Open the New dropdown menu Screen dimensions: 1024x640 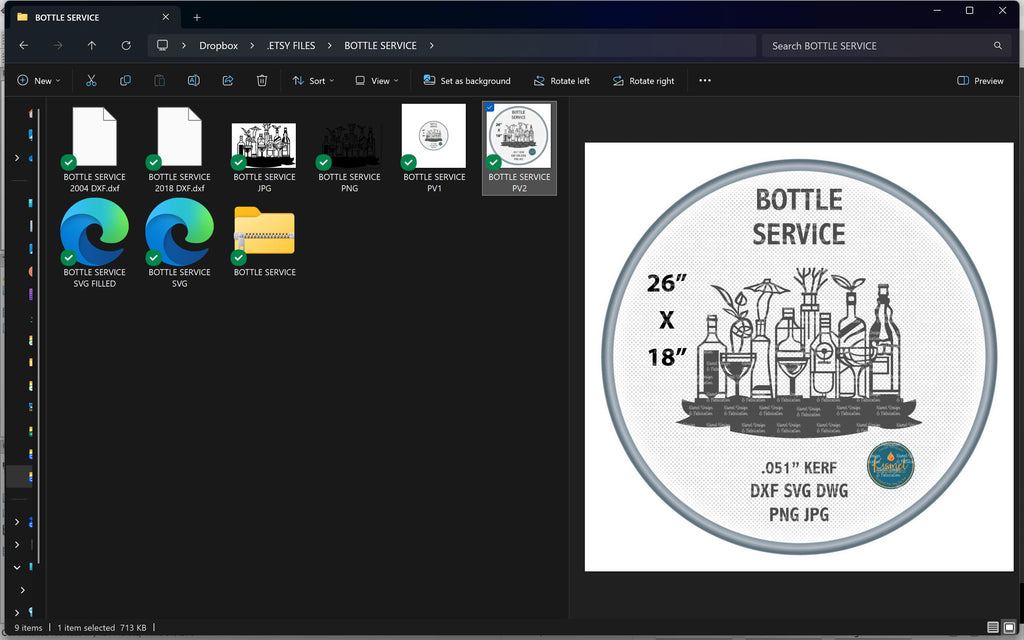[x=39, y=80]
